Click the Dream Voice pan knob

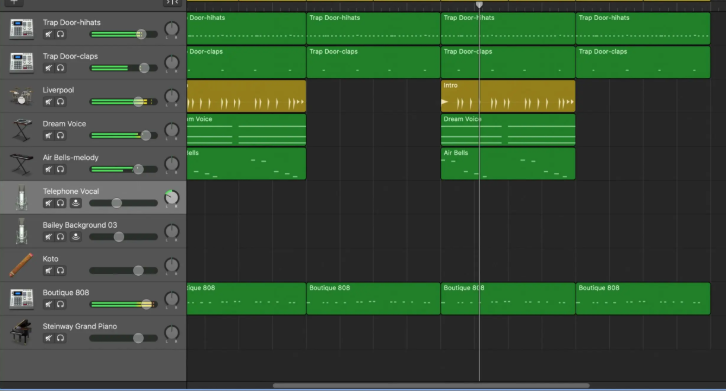[172, 130]
